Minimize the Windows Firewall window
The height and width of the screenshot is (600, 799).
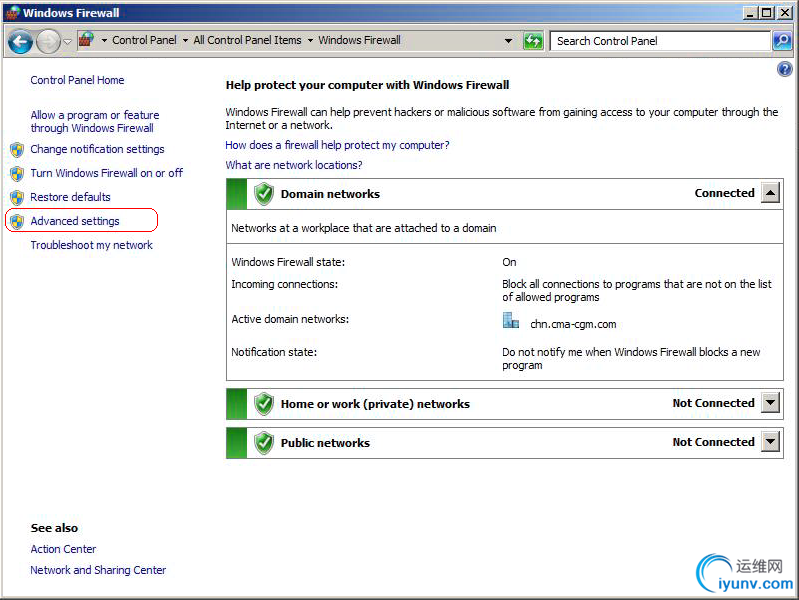[750, 13]
